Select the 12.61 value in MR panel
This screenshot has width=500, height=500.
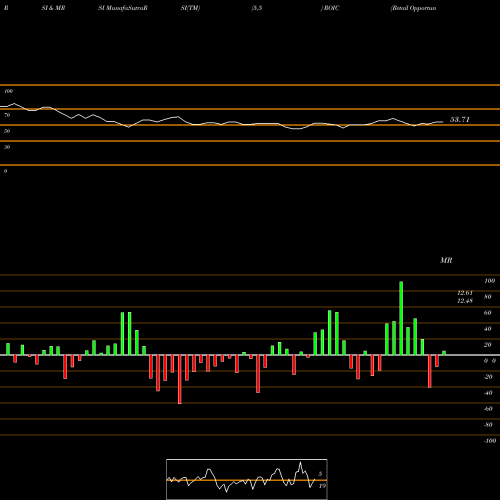[465, 293]
